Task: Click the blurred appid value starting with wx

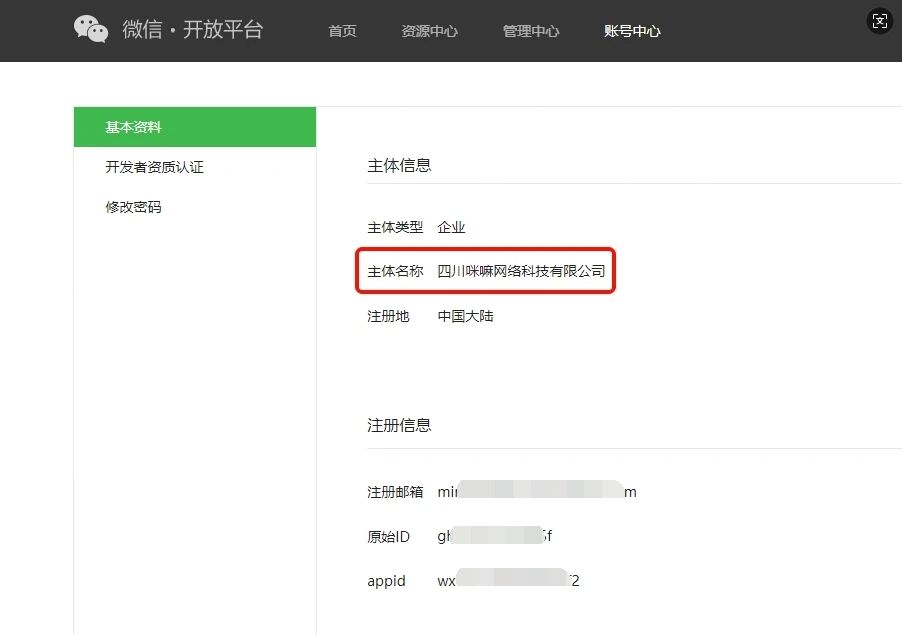Action: coord(509,579)
